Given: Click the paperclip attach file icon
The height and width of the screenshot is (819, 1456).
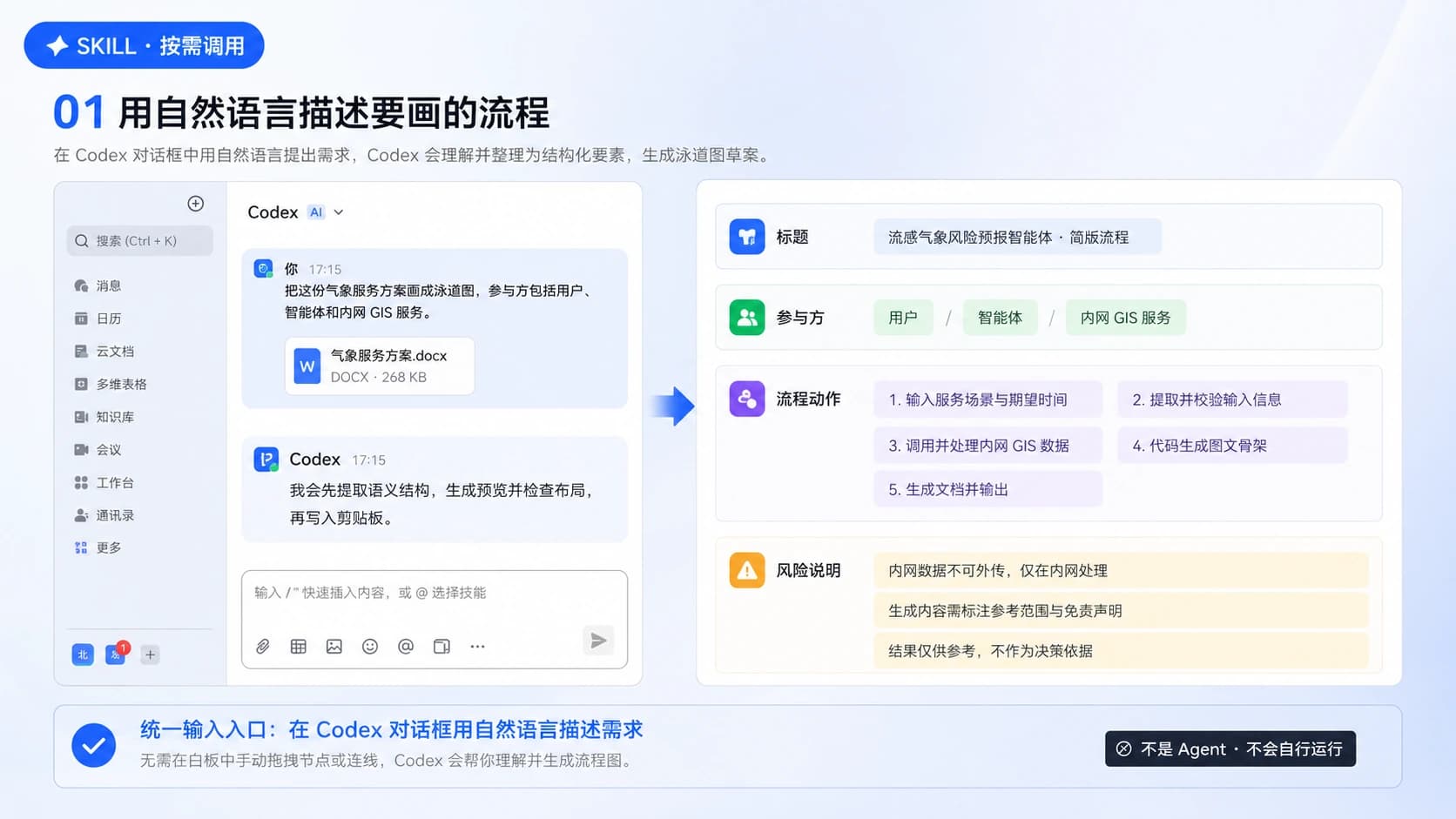Looking at the screenshot, I should pyautogui.click(x=263, y=646).
